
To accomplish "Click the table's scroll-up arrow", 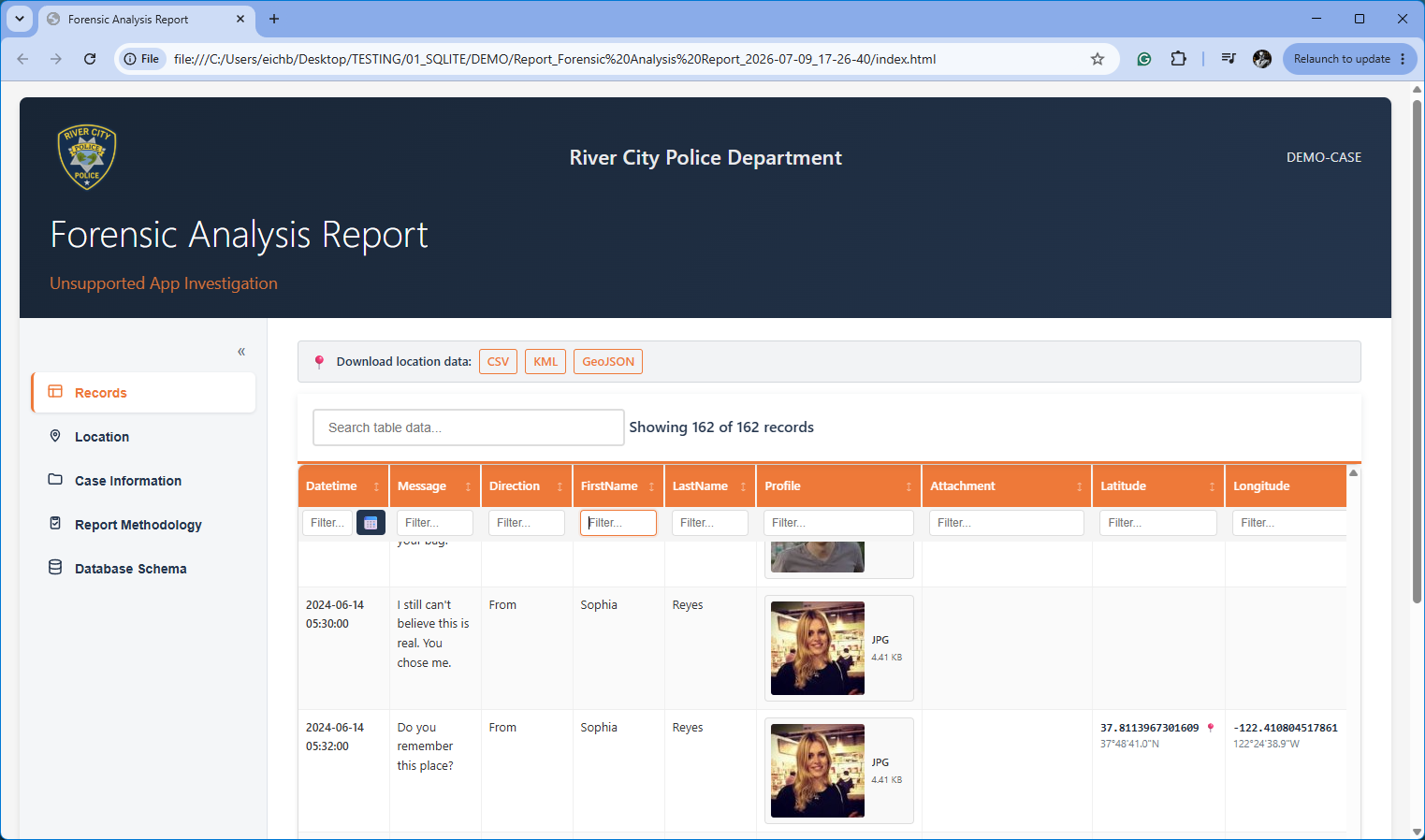I will pyautogui.click(x=1353, y=472).
